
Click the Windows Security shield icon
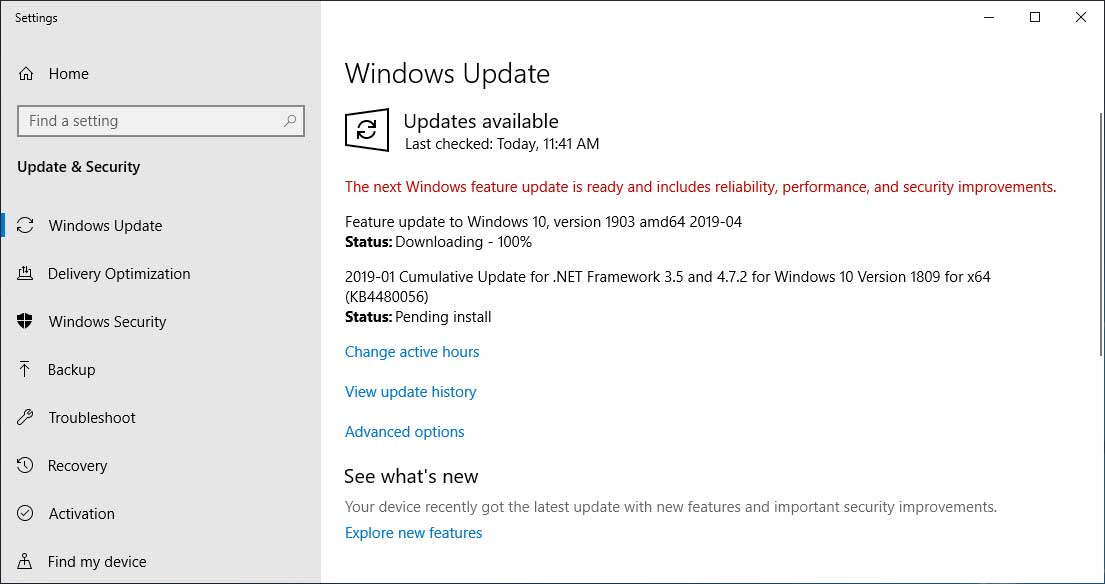(x=26, y=322)
